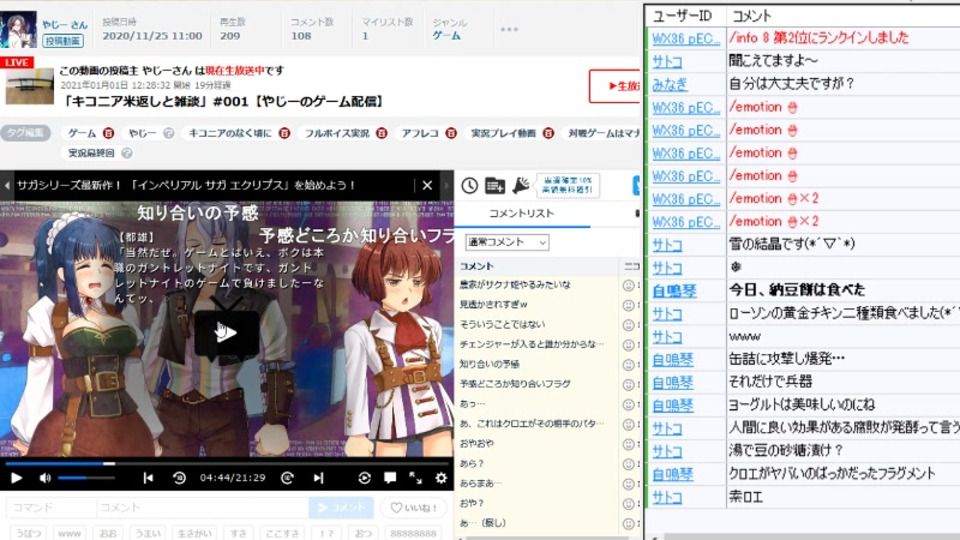Open watch-later clock icon
Image resolution: width=960 pixels, height=540 pixels.
(x=470, y=185)
